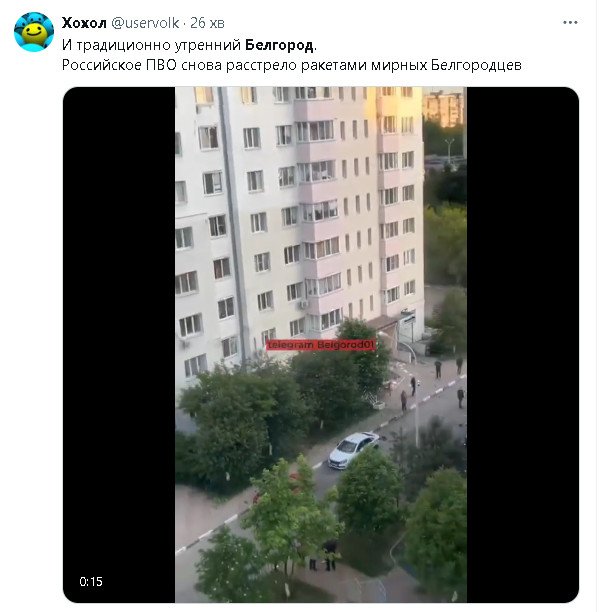Open the three-dot more options menu

(x=570, y=23)
